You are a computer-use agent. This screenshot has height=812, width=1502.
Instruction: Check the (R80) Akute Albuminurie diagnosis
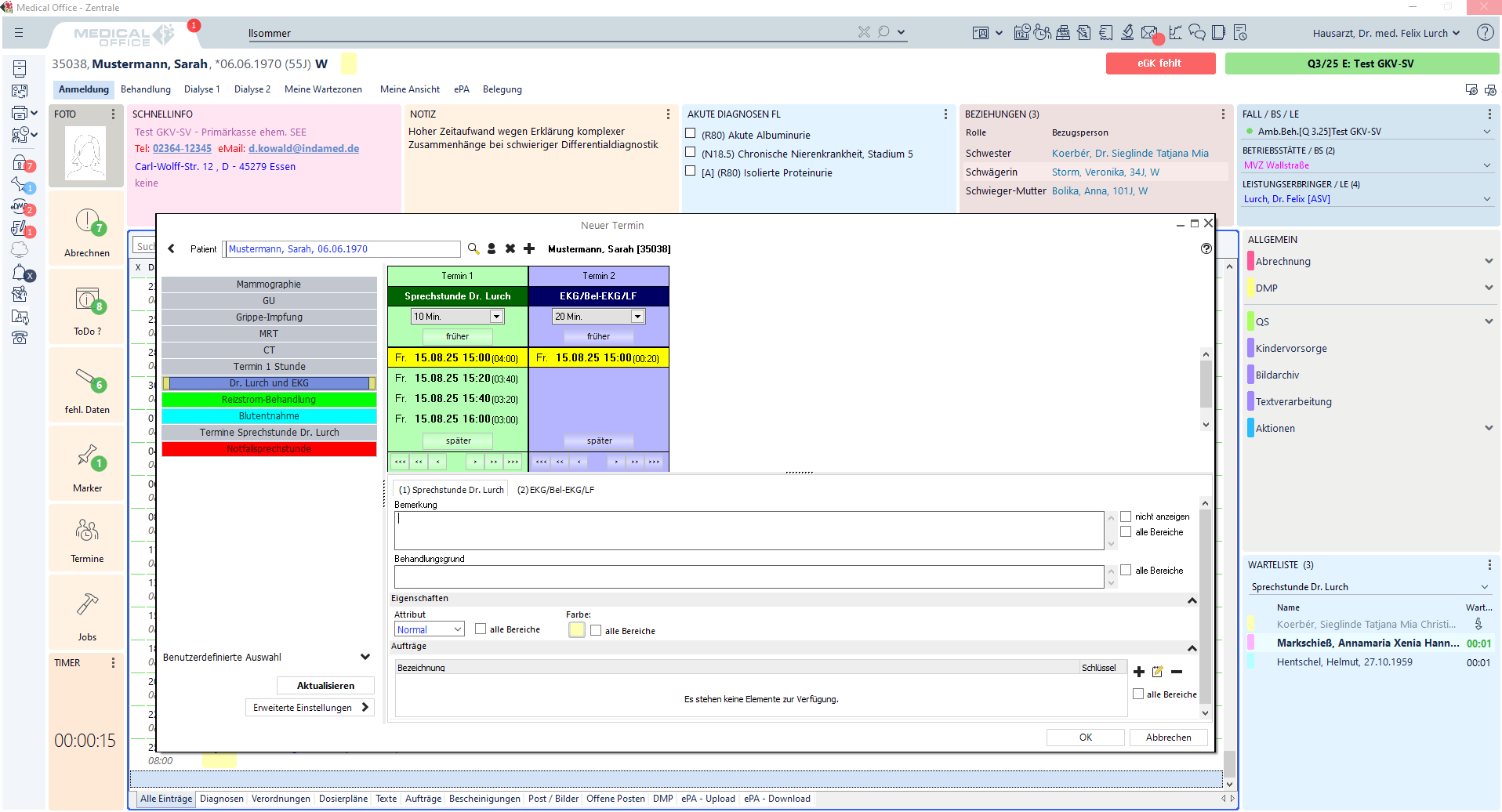tap(691, 134)
